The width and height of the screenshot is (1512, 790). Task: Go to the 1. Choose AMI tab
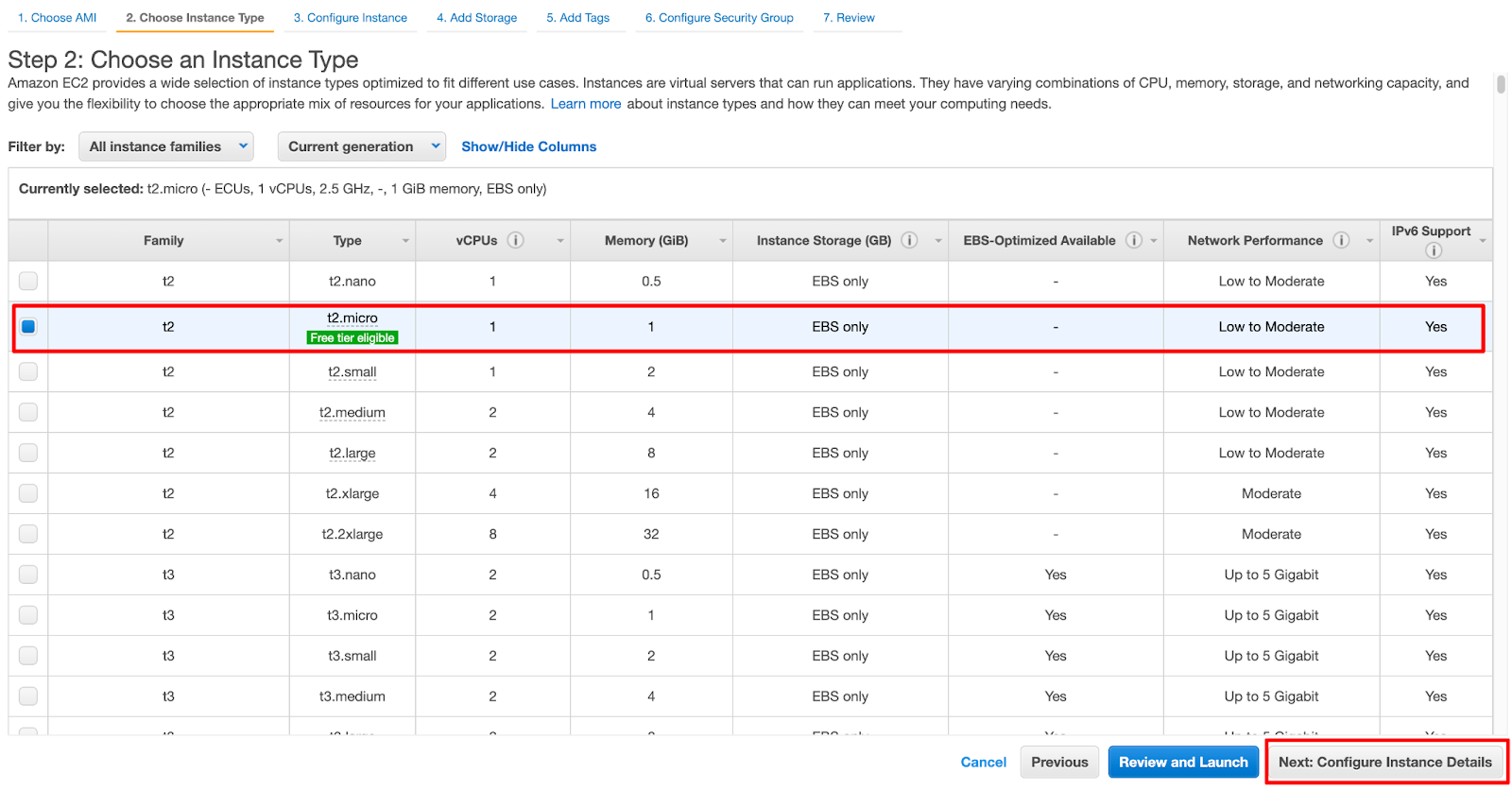[57, 18]
